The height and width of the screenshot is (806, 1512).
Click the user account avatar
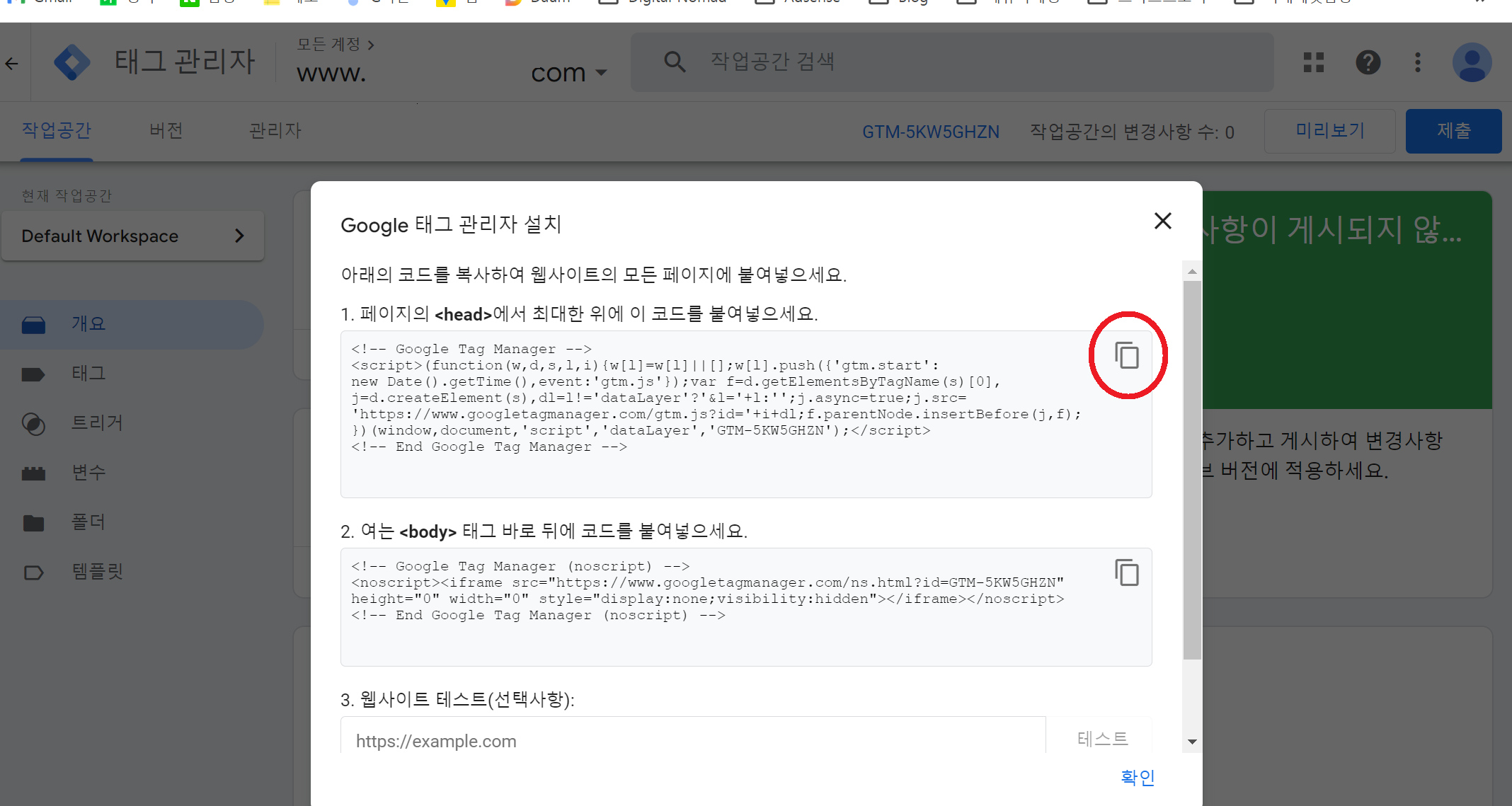click(1472, 62)
